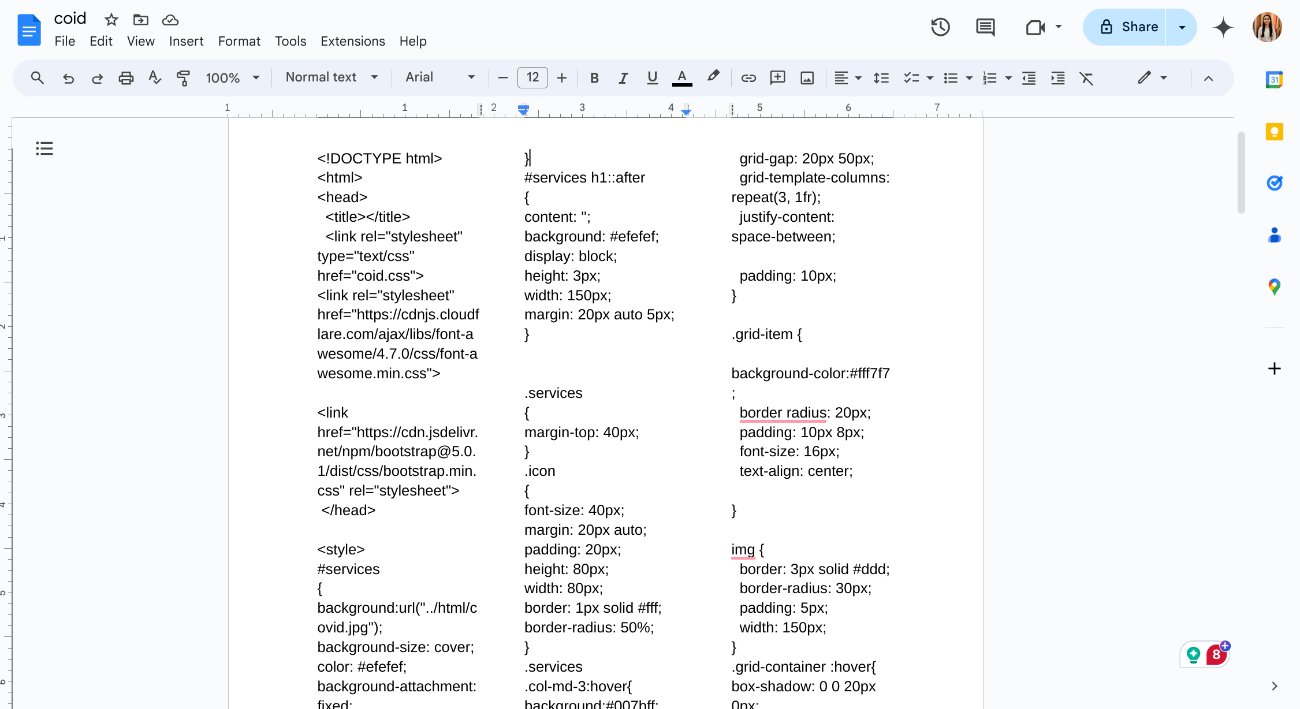Open Tasks notifications in the bottom corner

tap(1215, 653)
